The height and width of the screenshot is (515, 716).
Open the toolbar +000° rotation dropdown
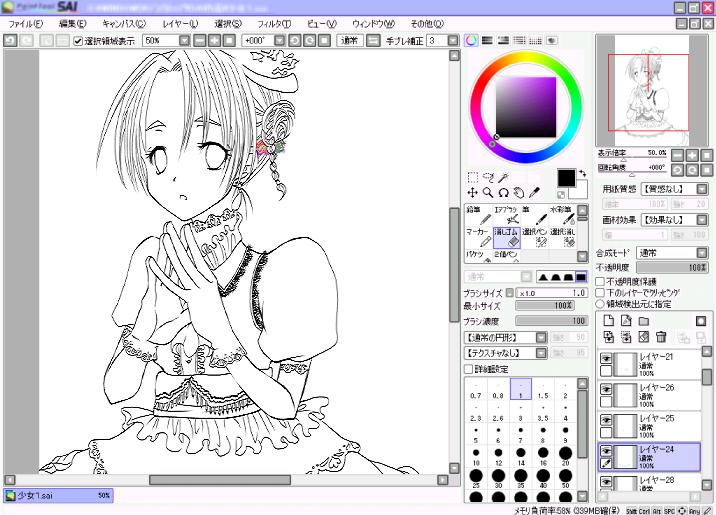click(279, 41)
